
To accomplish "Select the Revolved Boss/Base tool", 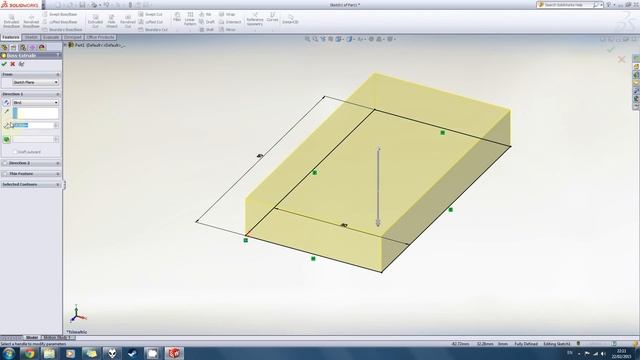I will 31,22.
